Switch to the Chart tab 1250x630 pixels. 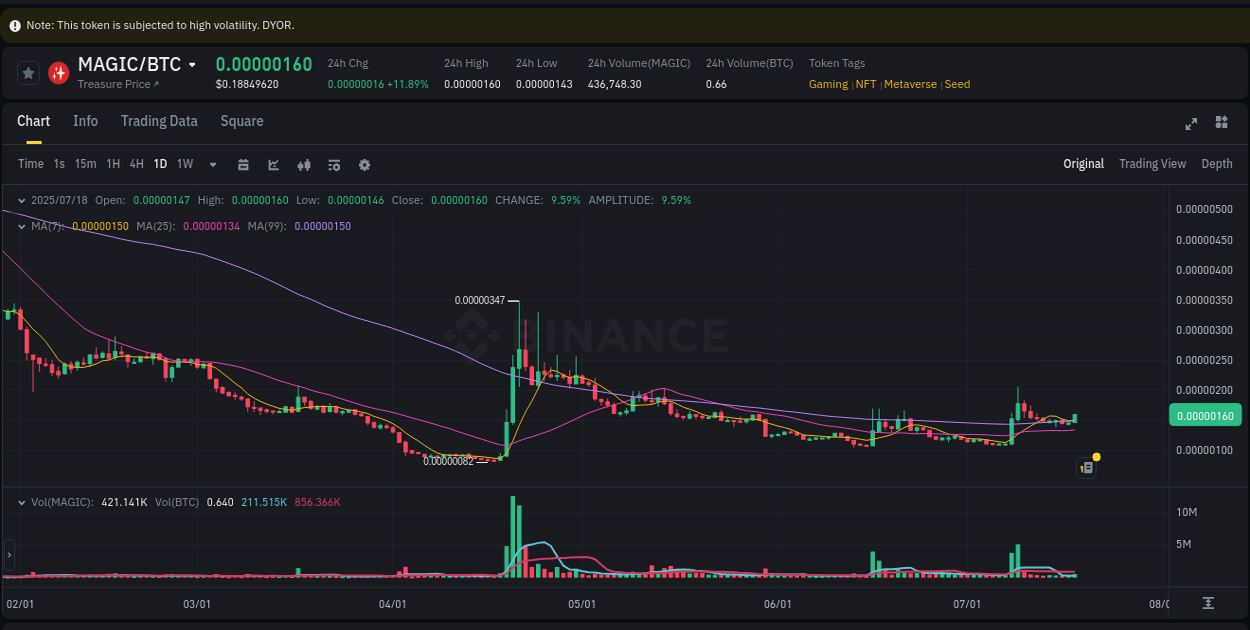pyautogui.click(x=33, y=121)
